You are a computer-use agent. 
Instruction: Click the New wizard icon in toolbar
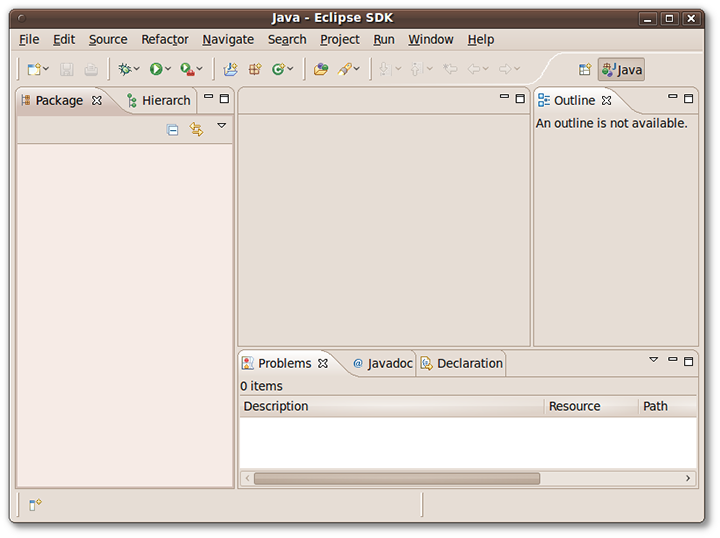[x=34, y=69]
